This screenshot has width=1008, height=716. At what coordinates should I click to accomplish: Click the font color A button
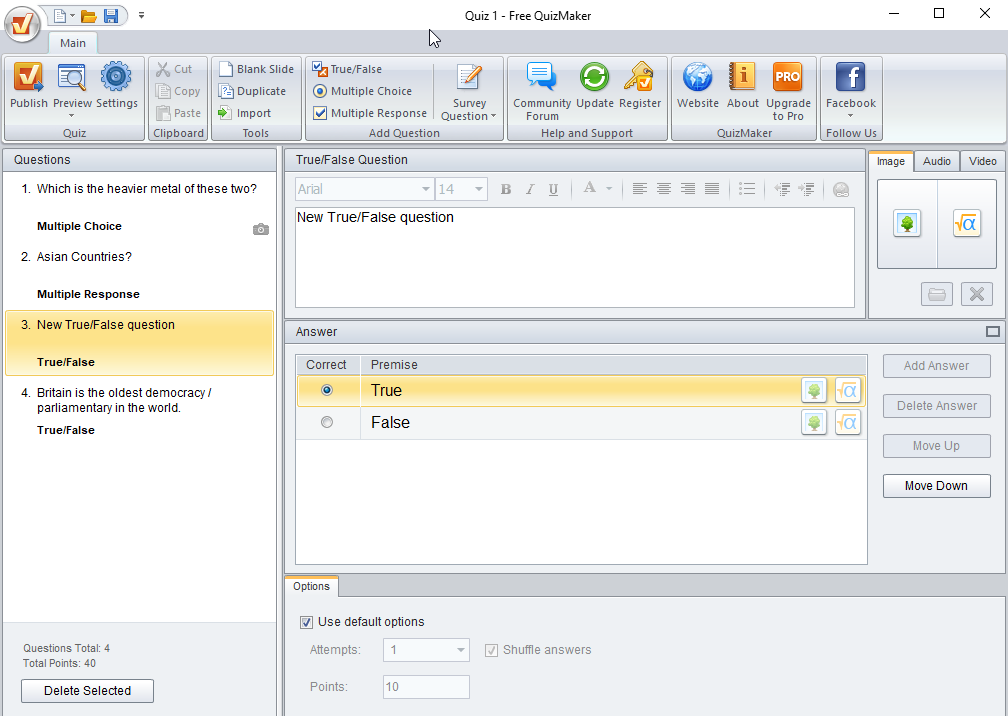(589, 188)
